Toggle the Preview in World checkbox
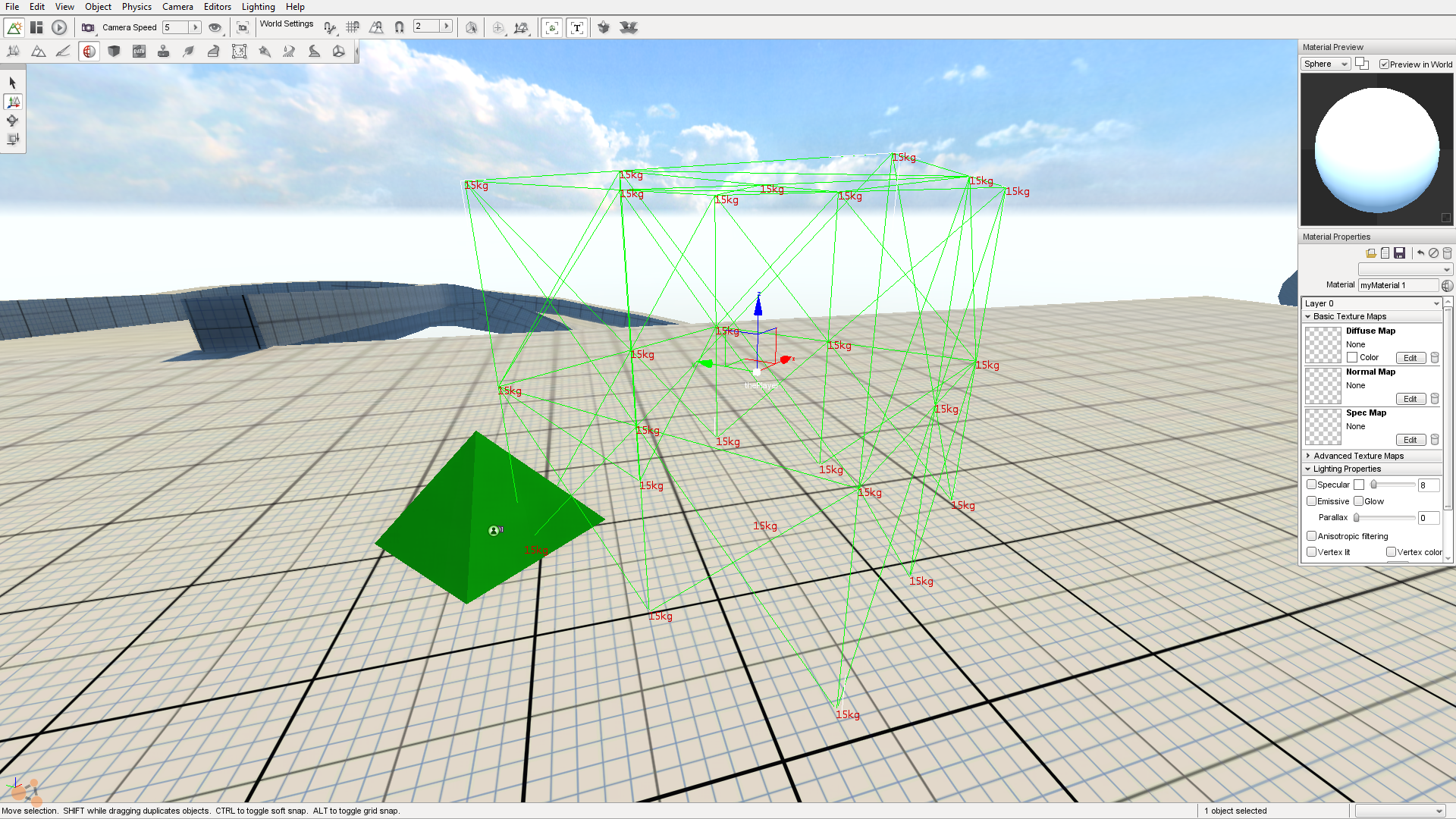The width and height of the screenshot is (1456, 819). point(1384,64)
